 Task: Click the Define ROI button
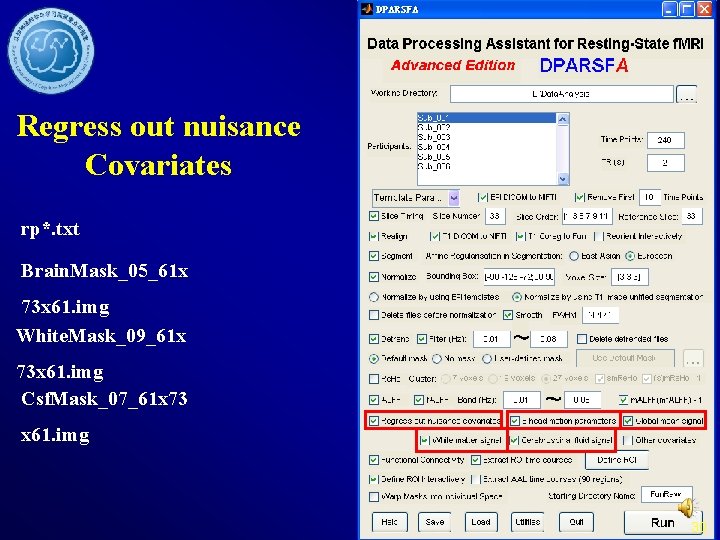[617, 460]
